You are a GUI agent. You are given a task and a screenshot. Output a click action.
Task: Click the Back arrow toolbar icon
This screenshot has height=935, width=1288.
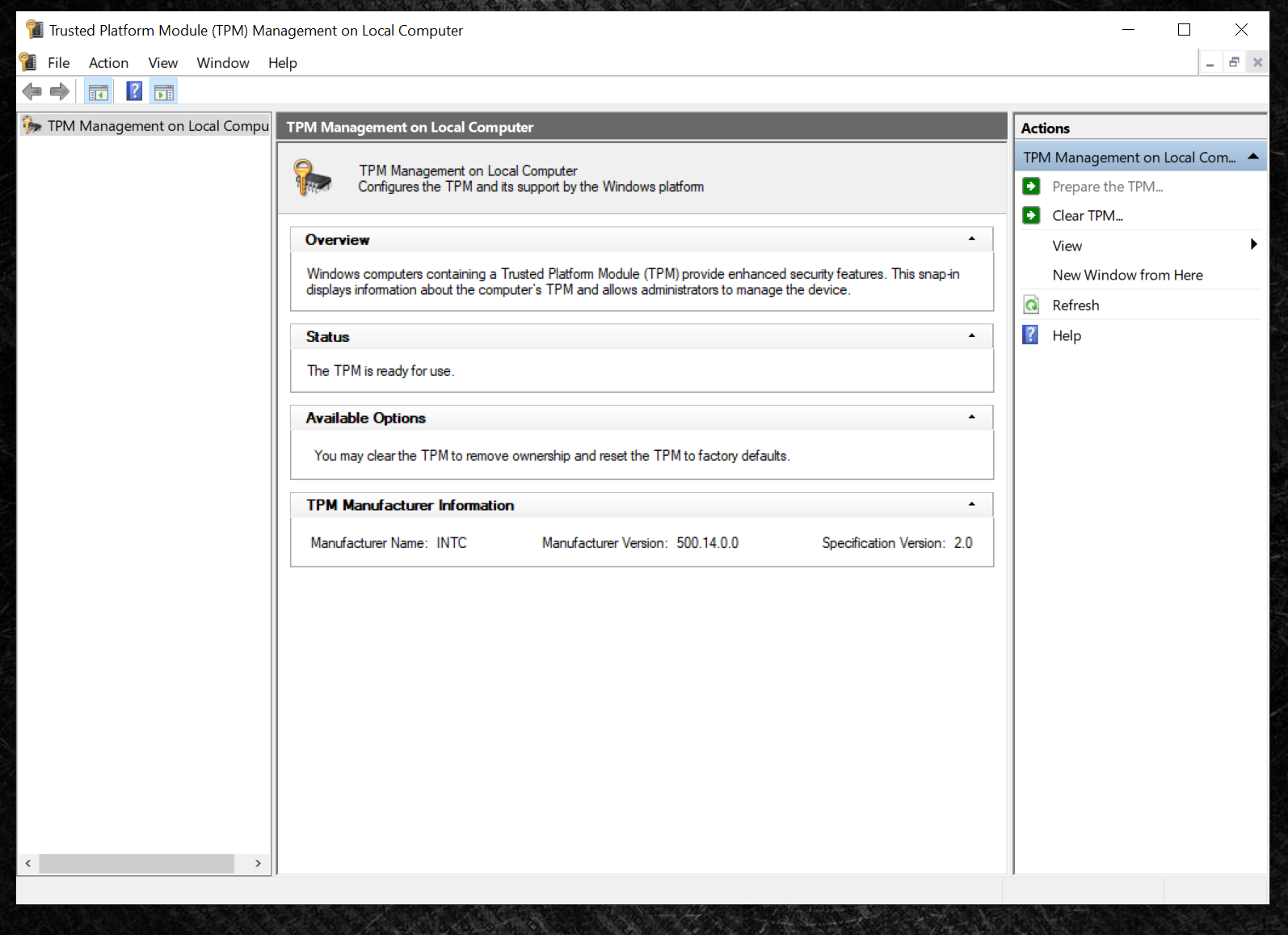coord(32,92)
